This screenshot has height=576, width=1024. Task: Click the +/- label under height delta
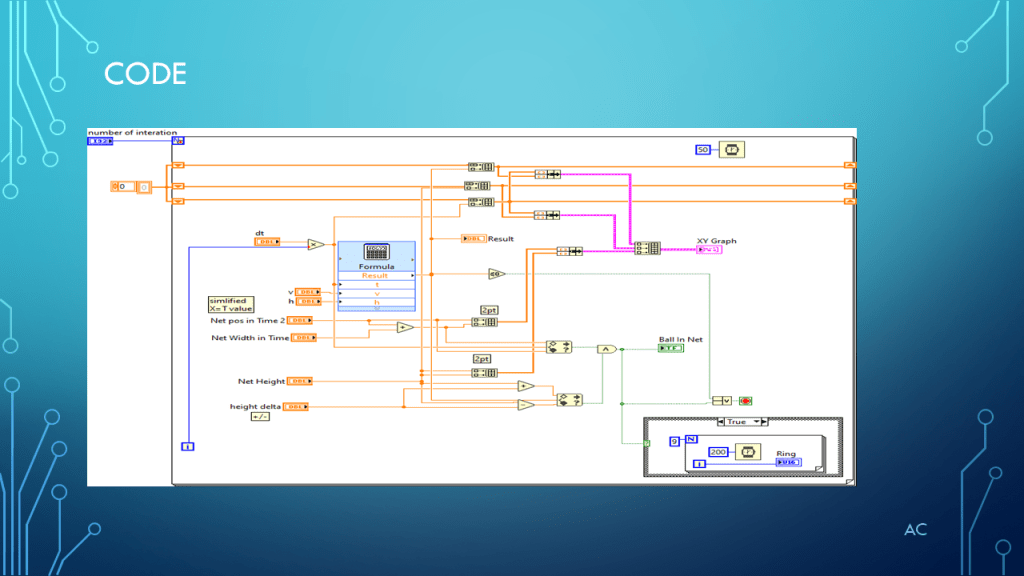click(260, 417)
